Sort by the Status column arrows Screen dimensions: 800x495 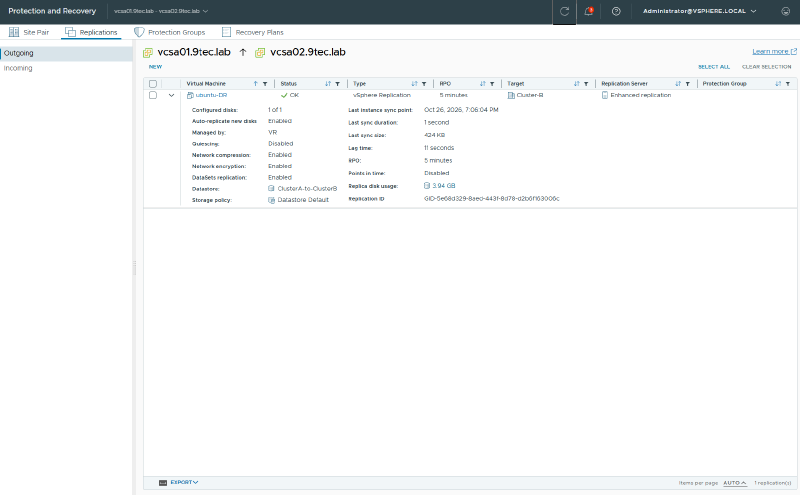pos(328,84)
